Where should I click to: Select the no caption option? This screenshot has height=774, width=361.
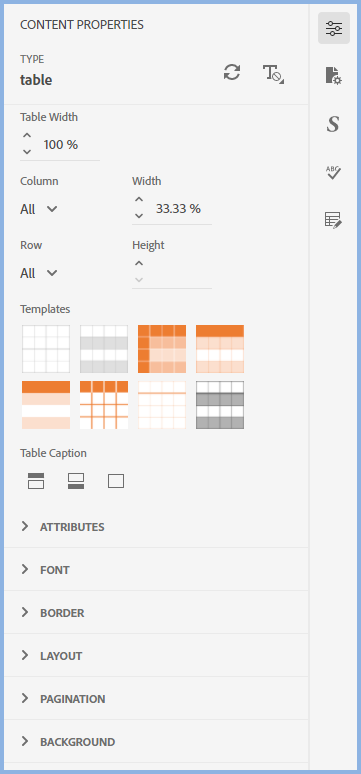click(116, 481)
